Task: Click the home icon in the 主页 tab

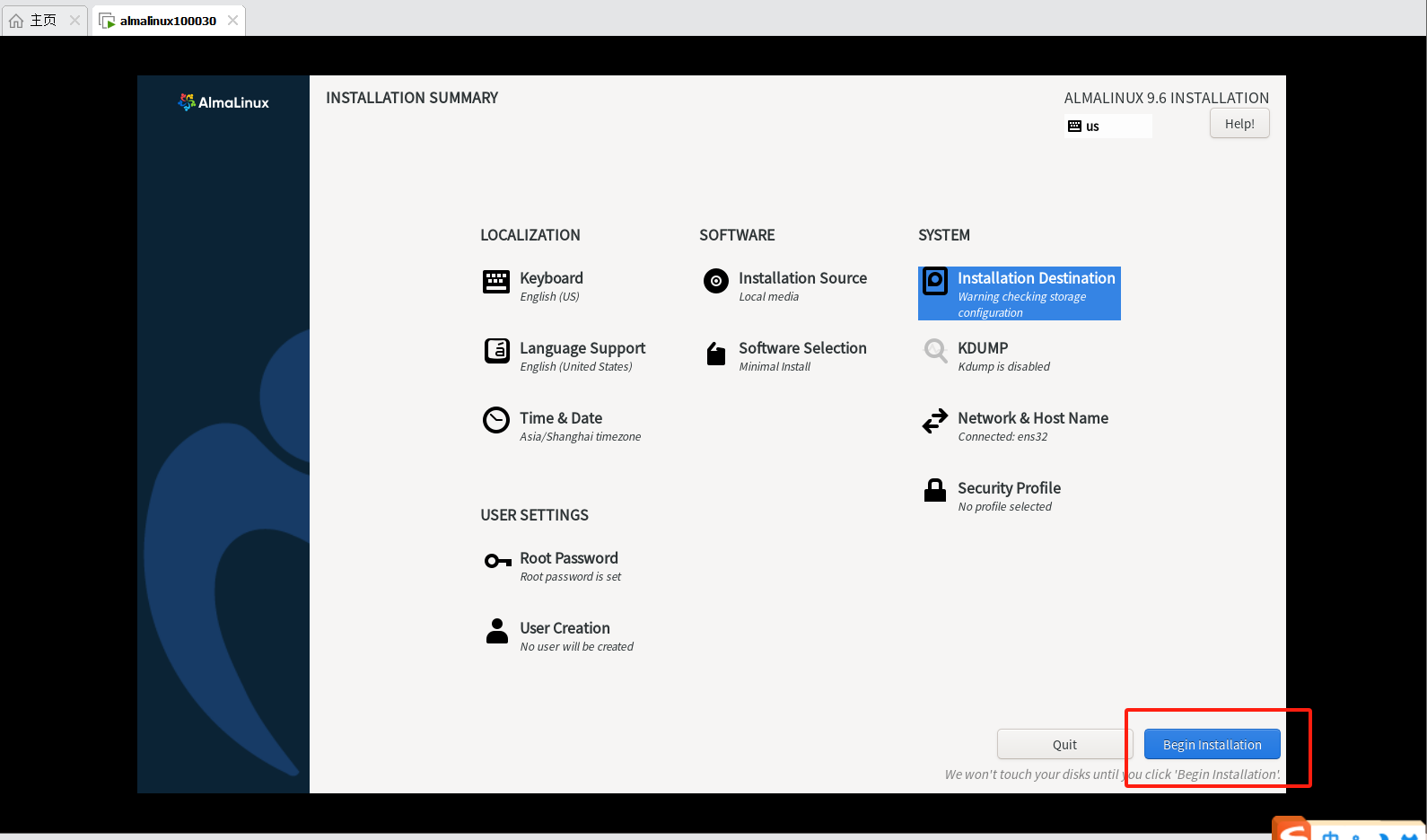Action: [16, 21]
